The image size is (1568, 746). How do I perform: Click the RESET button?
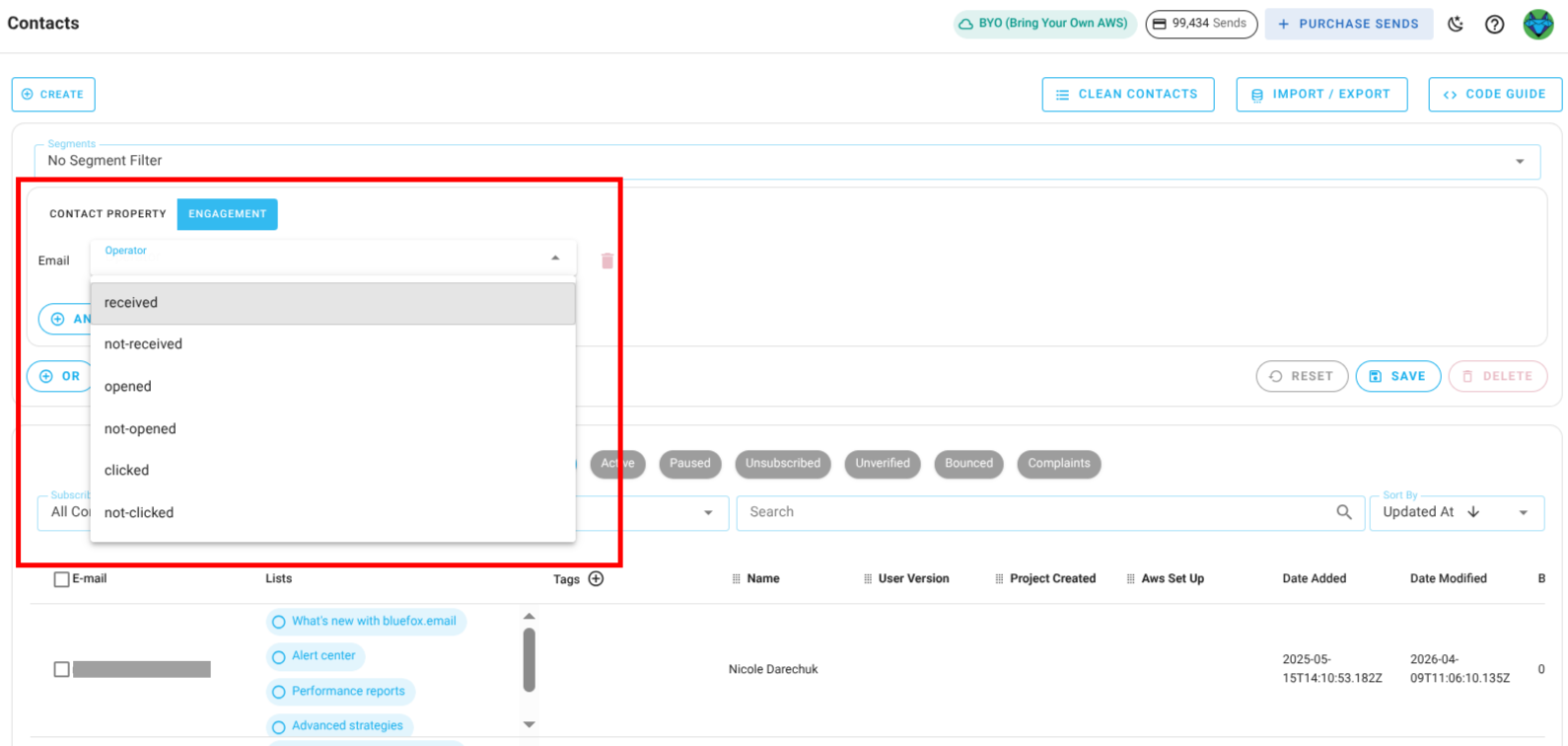click(1302, 376)
